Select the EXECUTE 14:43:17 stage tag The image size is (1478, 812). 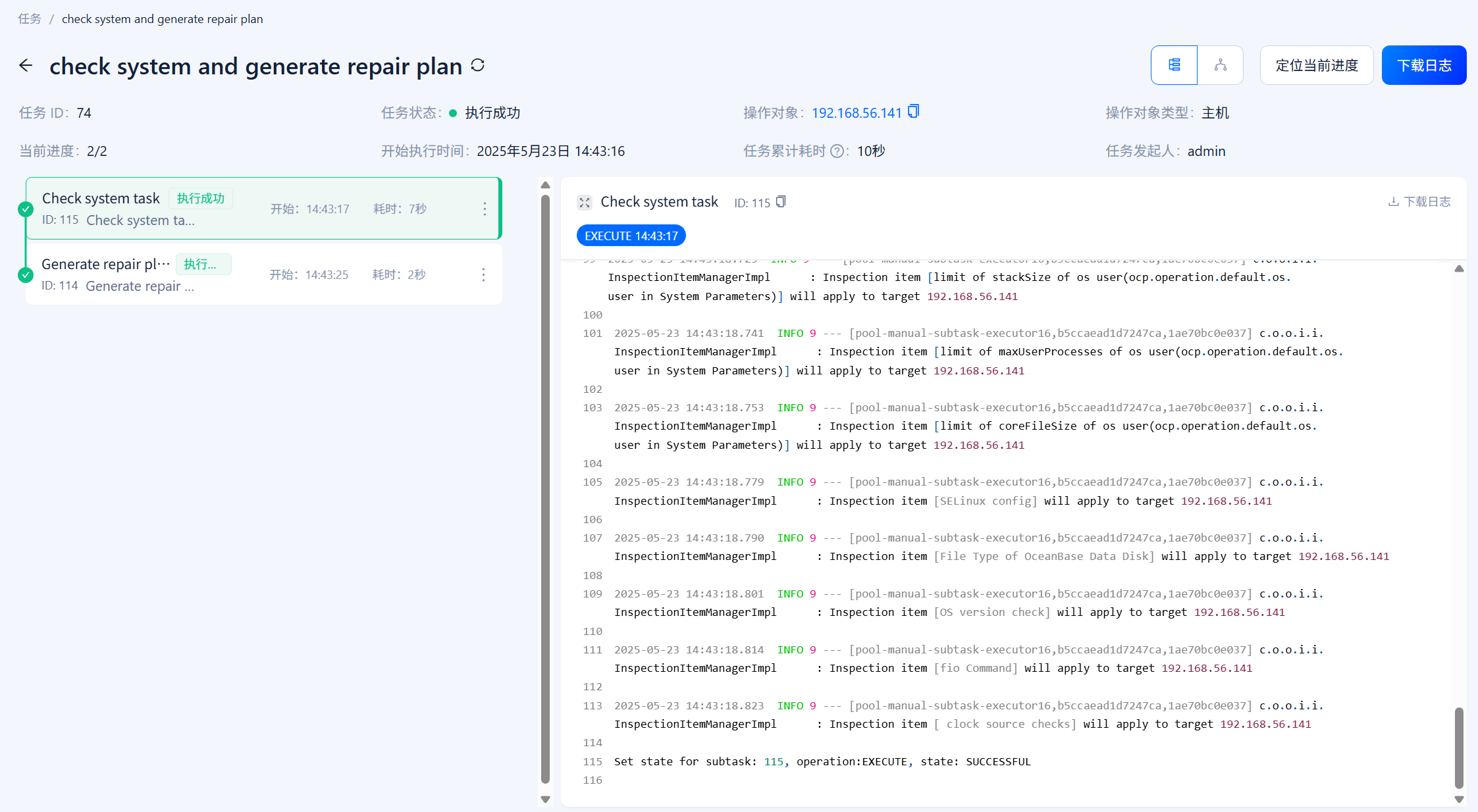click(630, 235)
